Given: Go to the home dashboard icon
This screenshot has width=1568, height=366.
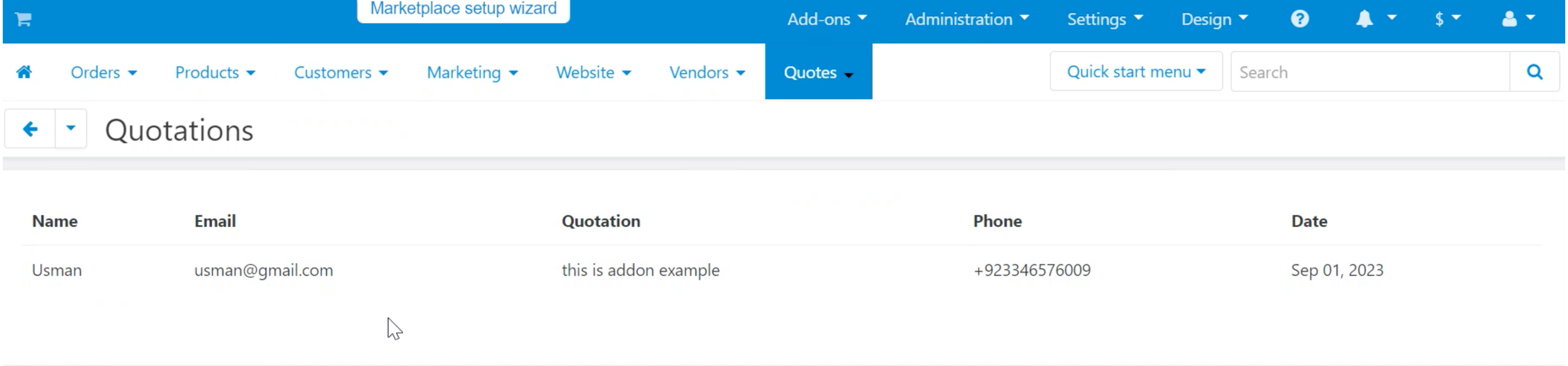Looking at the screenshot, I should 24,72.
